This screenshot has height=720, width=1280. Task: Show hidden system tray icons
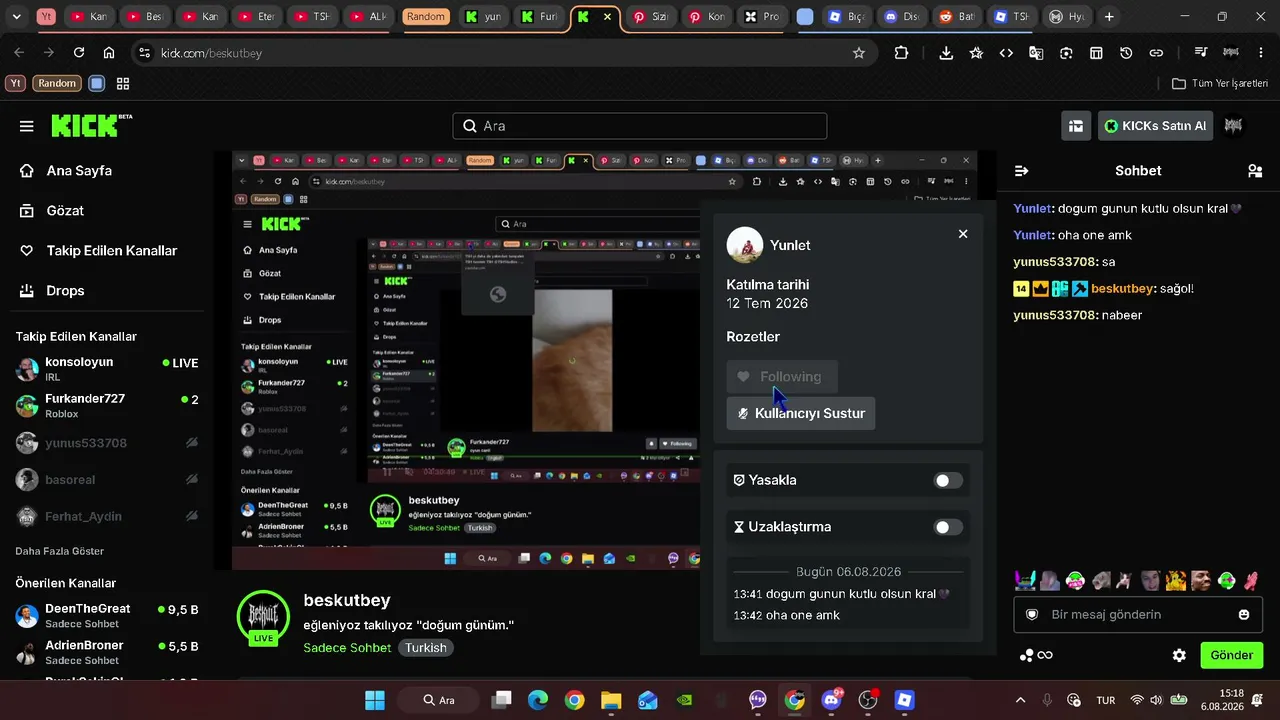coord(1020,700)
